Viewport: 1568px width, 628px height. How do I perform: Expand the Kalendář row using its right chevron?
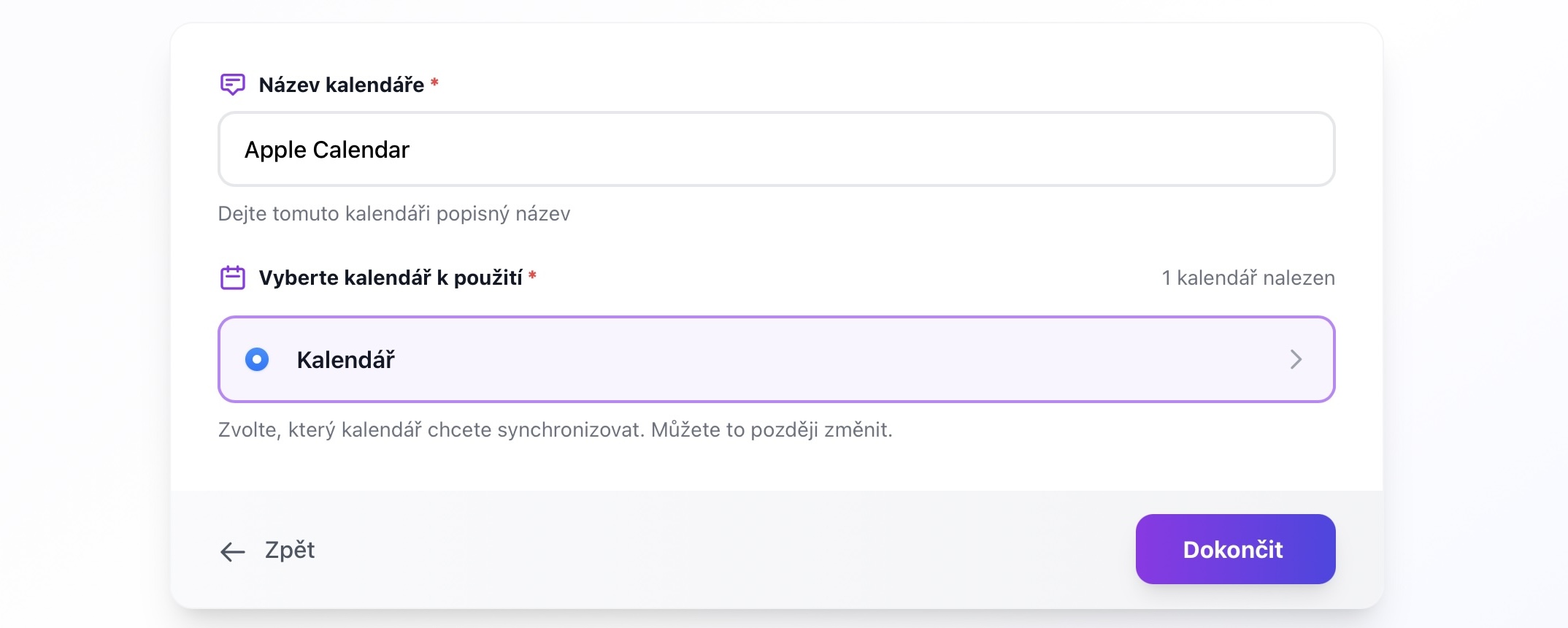click(1296, 359)
